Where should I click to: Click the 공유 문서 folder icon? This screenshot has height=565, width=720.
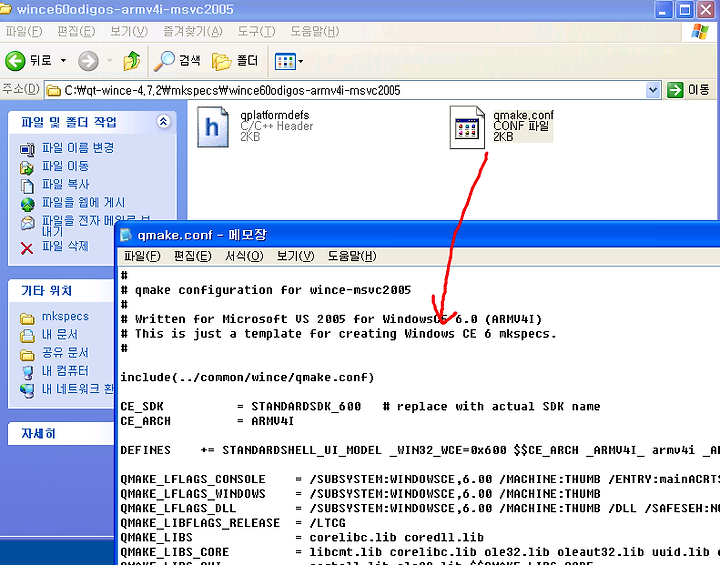click(x=27, y=355)
